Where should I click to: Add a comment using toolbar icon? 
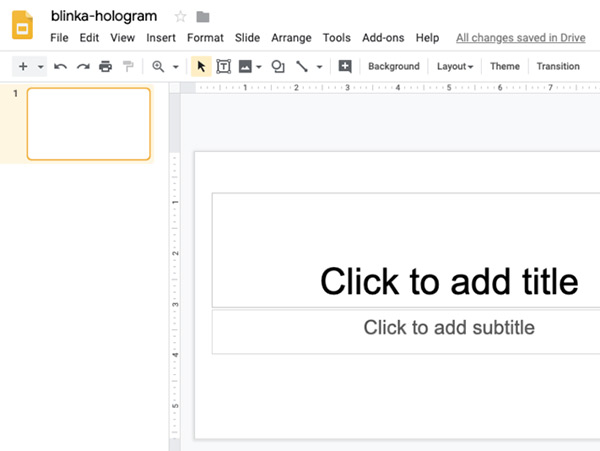[345, 67]
